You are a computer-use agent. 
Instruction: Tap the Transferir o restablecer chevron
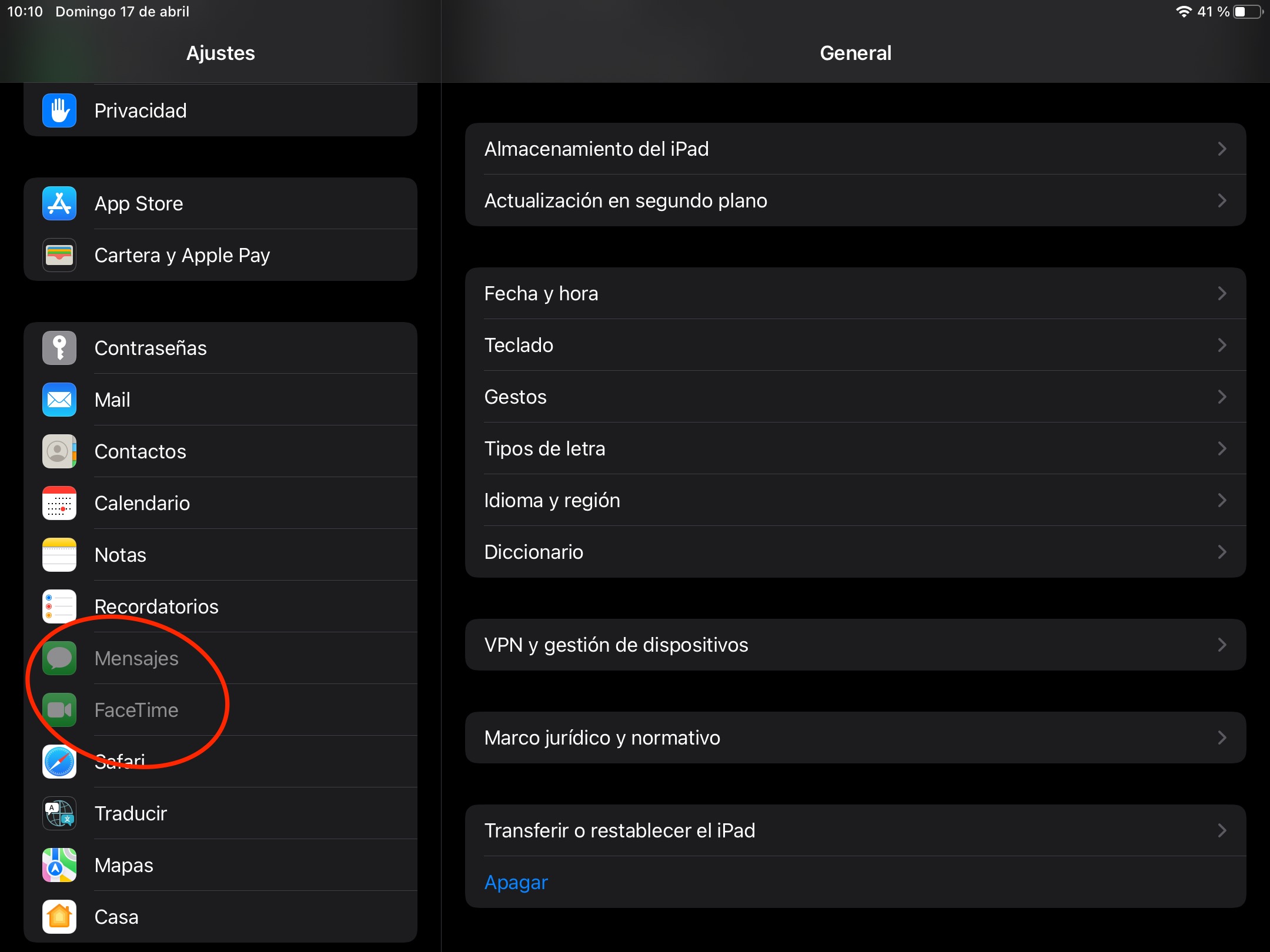click(1222, 830)
